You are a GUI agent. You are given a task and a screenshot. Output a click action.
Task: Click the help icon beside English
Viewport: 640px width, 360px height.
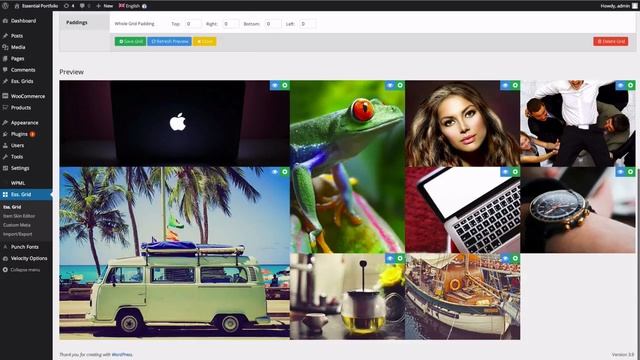(x=144, y=6)
